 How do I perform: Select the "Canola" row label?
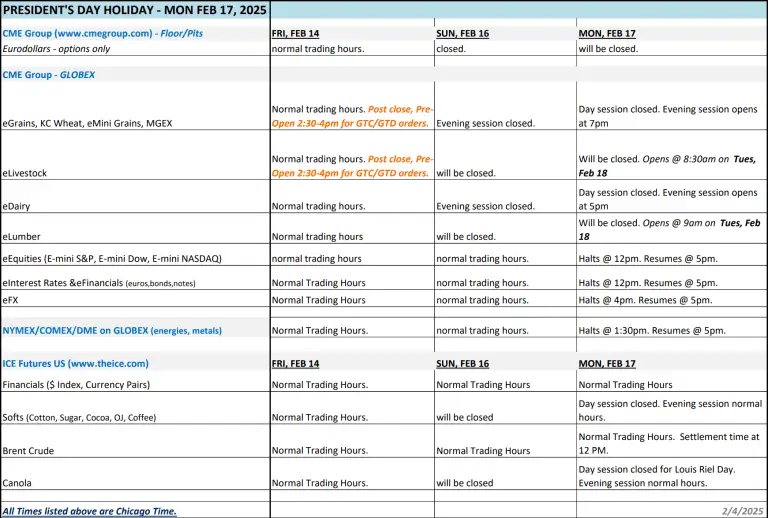coord(17,483)
